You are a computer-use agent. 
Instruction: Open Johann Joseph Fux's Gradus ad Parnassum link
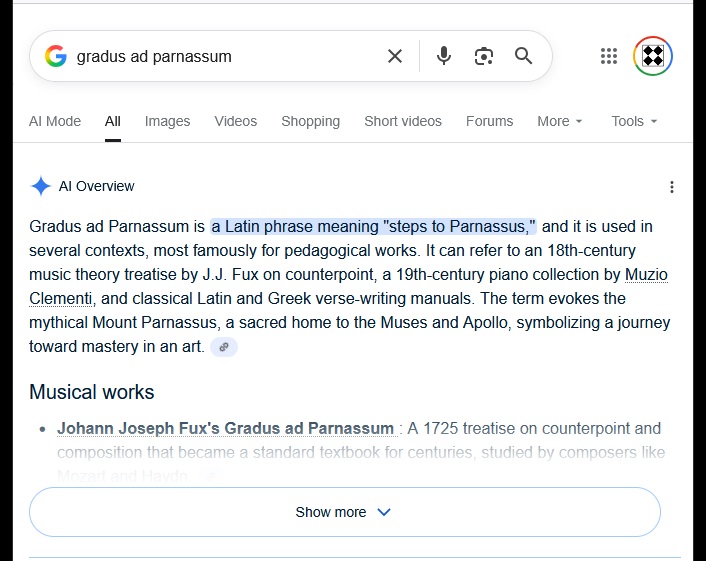(x=225, y=429)
